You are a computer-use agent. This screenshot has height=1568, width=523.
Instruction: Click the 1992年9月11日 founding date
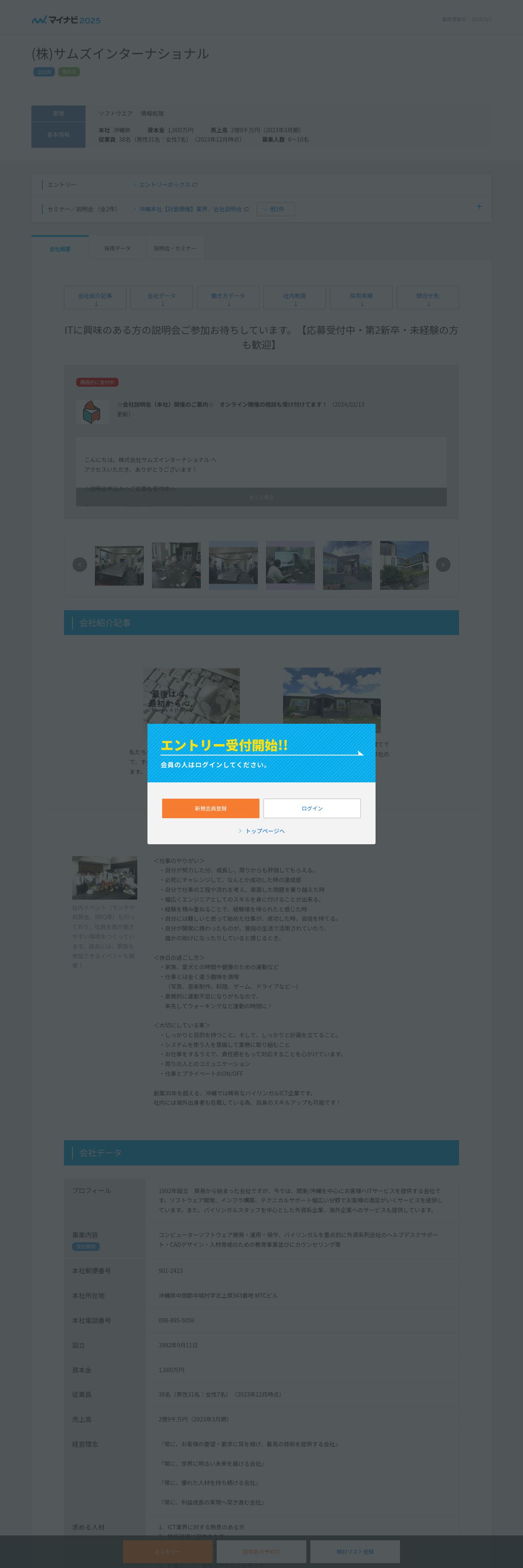tap(178, 1345)
